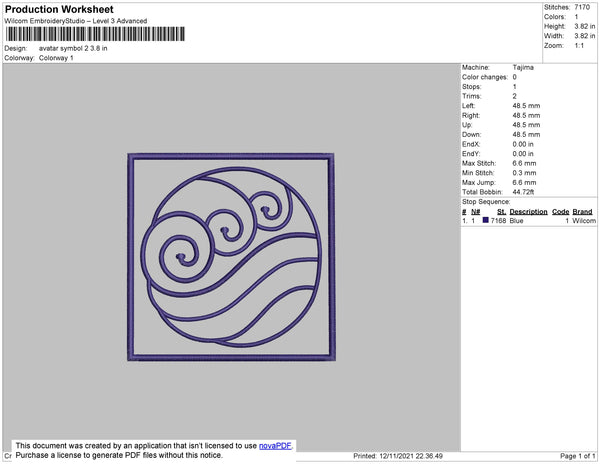Click the Down value 48.5 mm
Viewport: 600px width, 464px height.
[526, 135]
